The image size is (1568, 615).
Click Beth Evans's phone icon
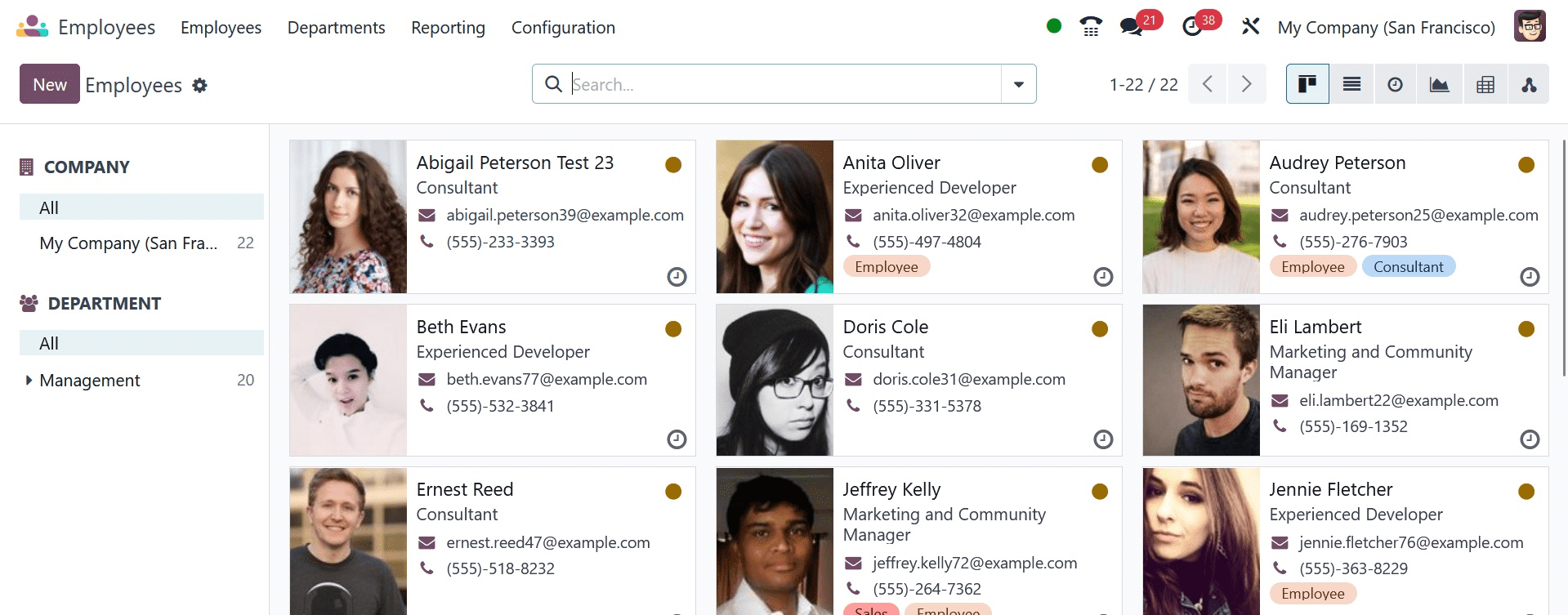427,405
